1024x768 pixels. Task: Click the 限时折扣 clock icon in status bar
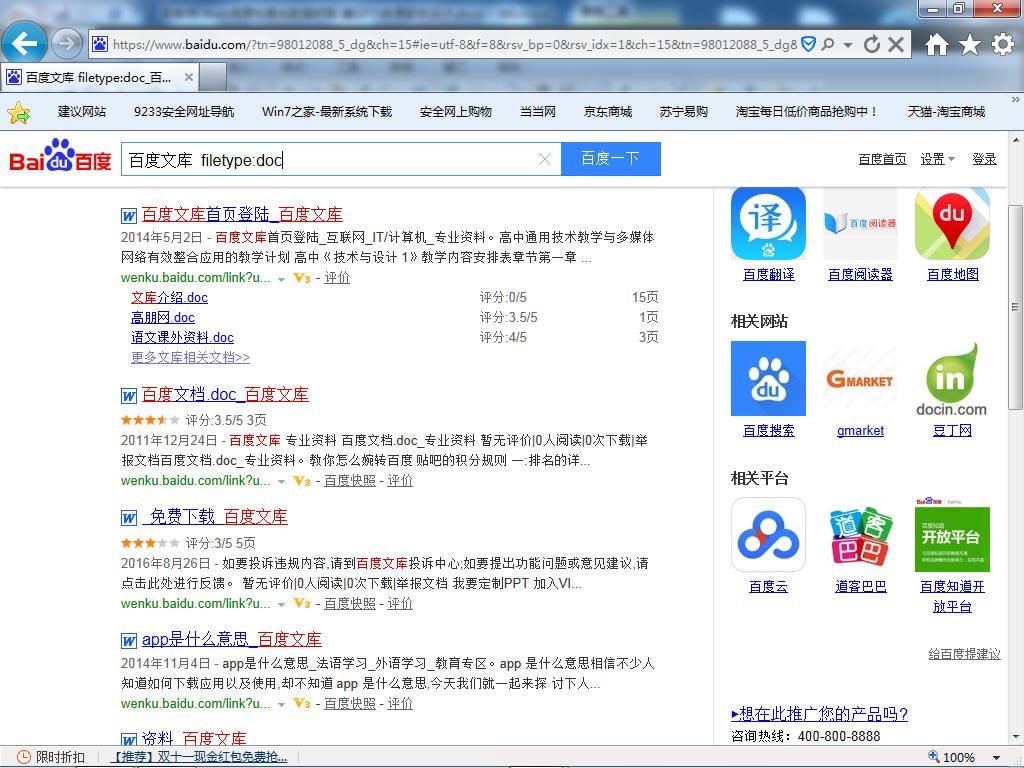(x=24, y=758)
